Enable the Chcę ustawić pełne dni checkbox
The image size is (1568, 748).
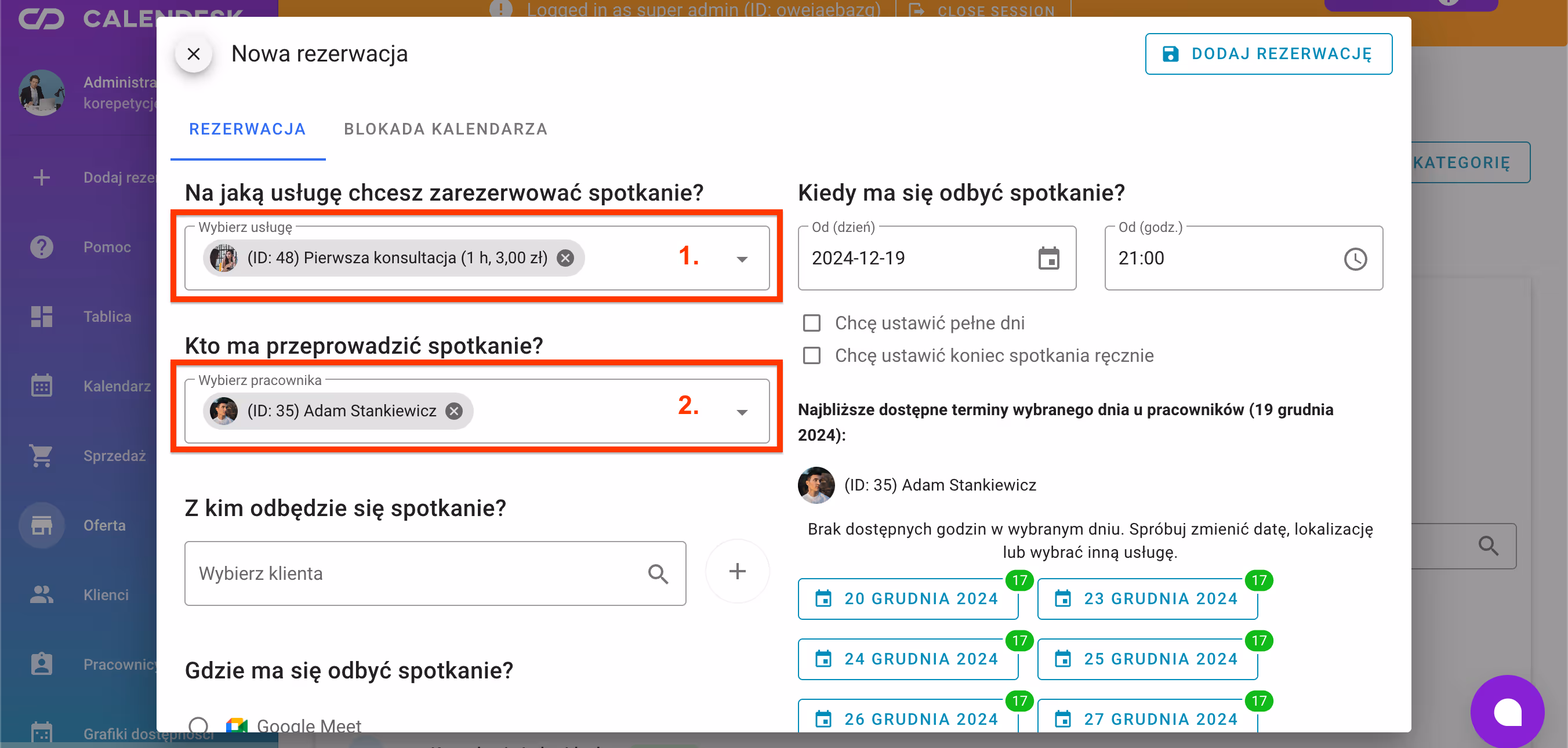pyautogui.click(x=811, y=322)
